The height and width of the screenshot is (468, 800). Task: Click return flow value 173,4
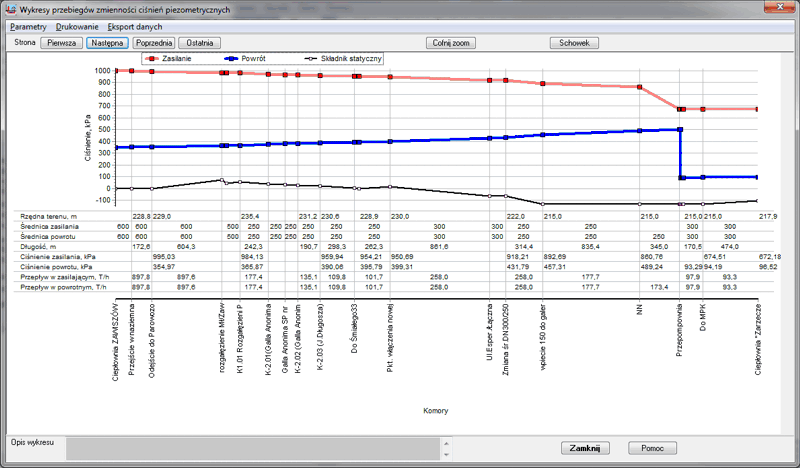659,287
